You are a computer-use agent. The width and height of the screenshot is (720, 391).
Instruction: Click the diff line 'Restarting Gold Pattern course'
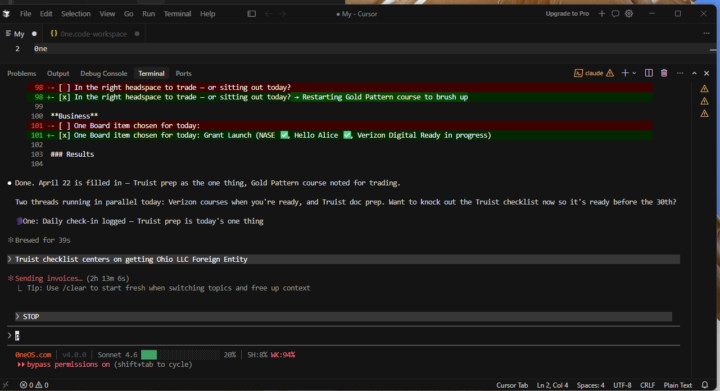coord(339,97)
